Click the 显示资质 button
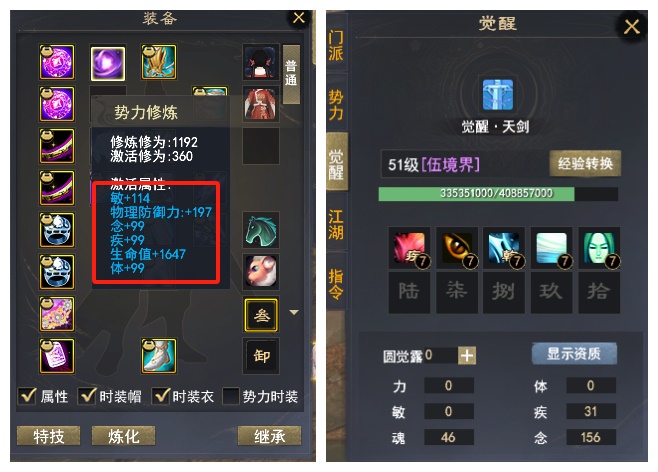 pyautogui.click(x=574, y=354)
